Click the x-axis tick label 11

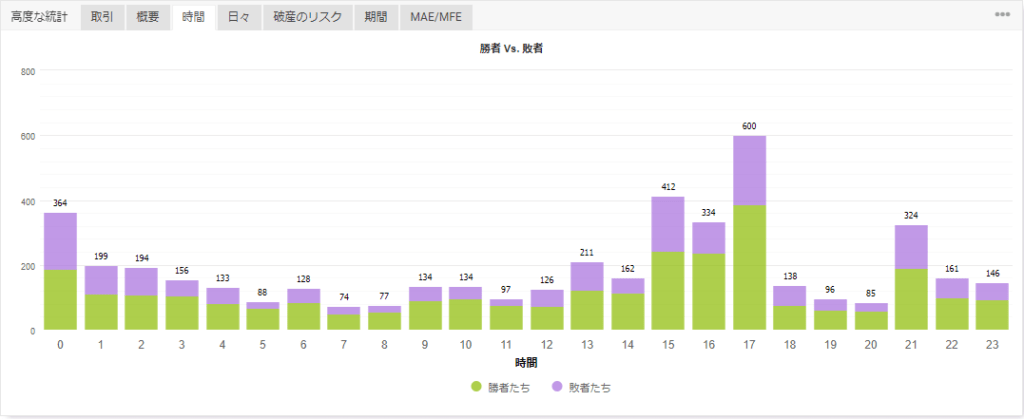coord(506,345)
